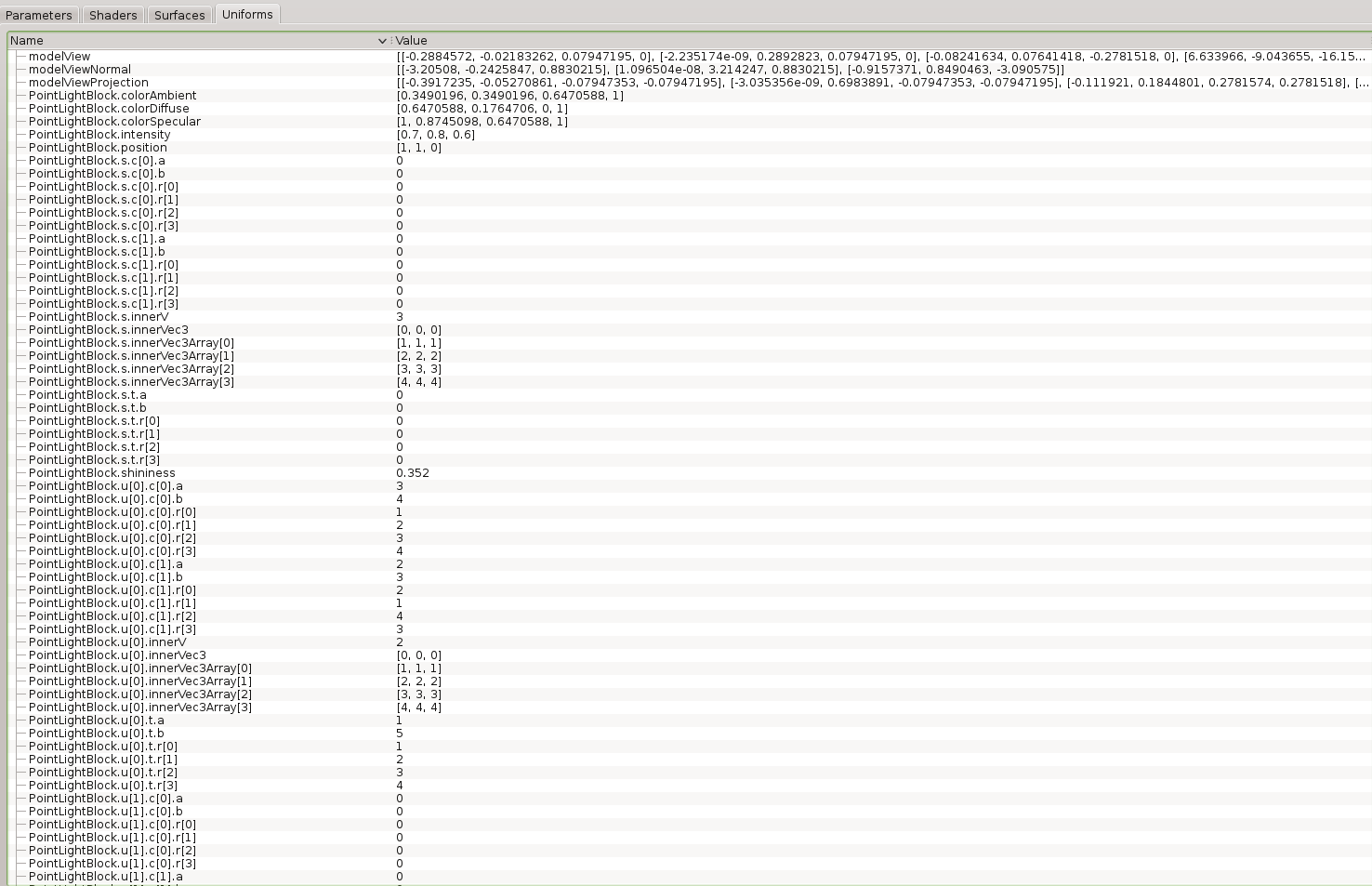Click PointLightBlock.u[0].t.r[3] entry

[689, 786]
